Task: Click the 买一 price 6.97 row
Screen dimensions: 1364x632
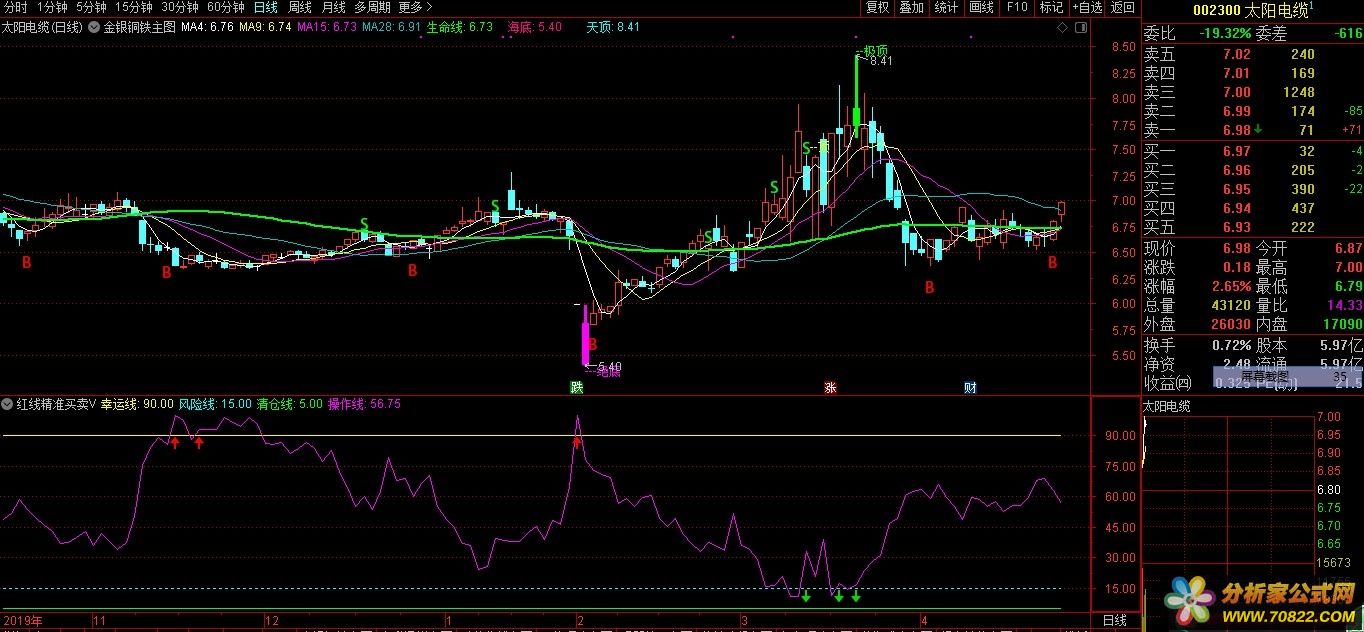Action: [x=1252, y=151]
